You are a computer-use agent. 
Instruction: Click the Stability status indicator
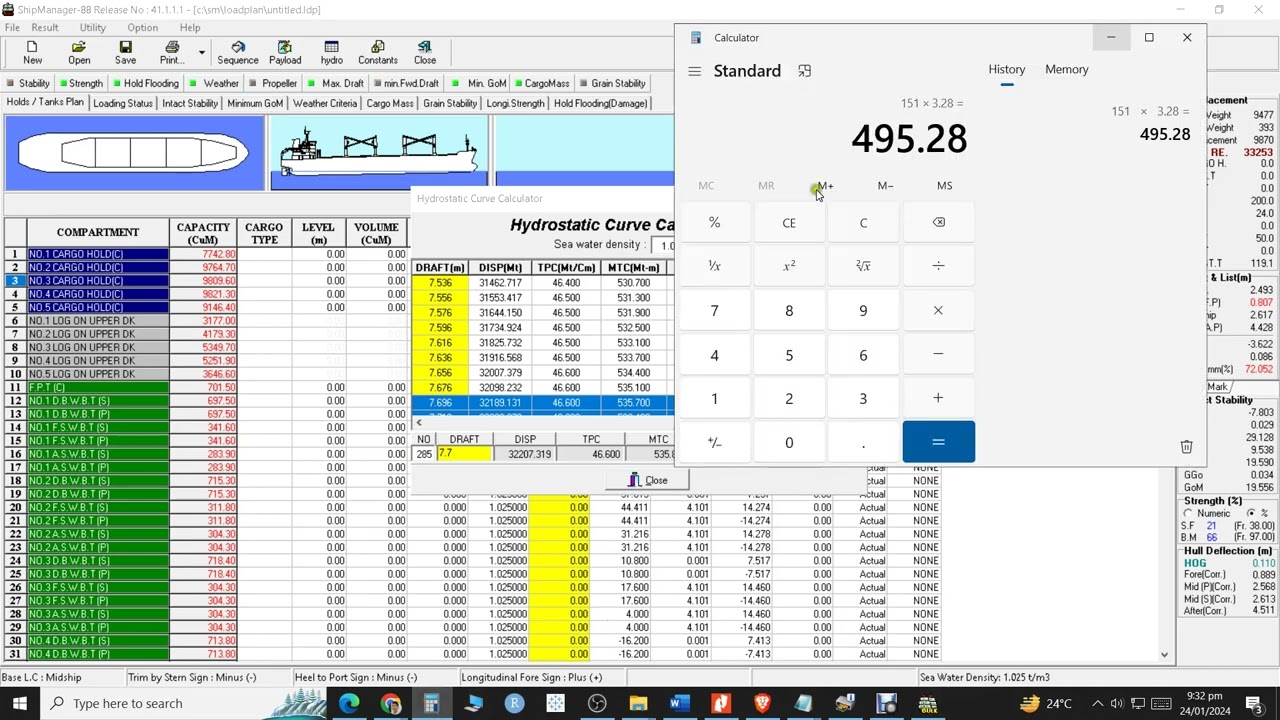[x=28, y=83]
